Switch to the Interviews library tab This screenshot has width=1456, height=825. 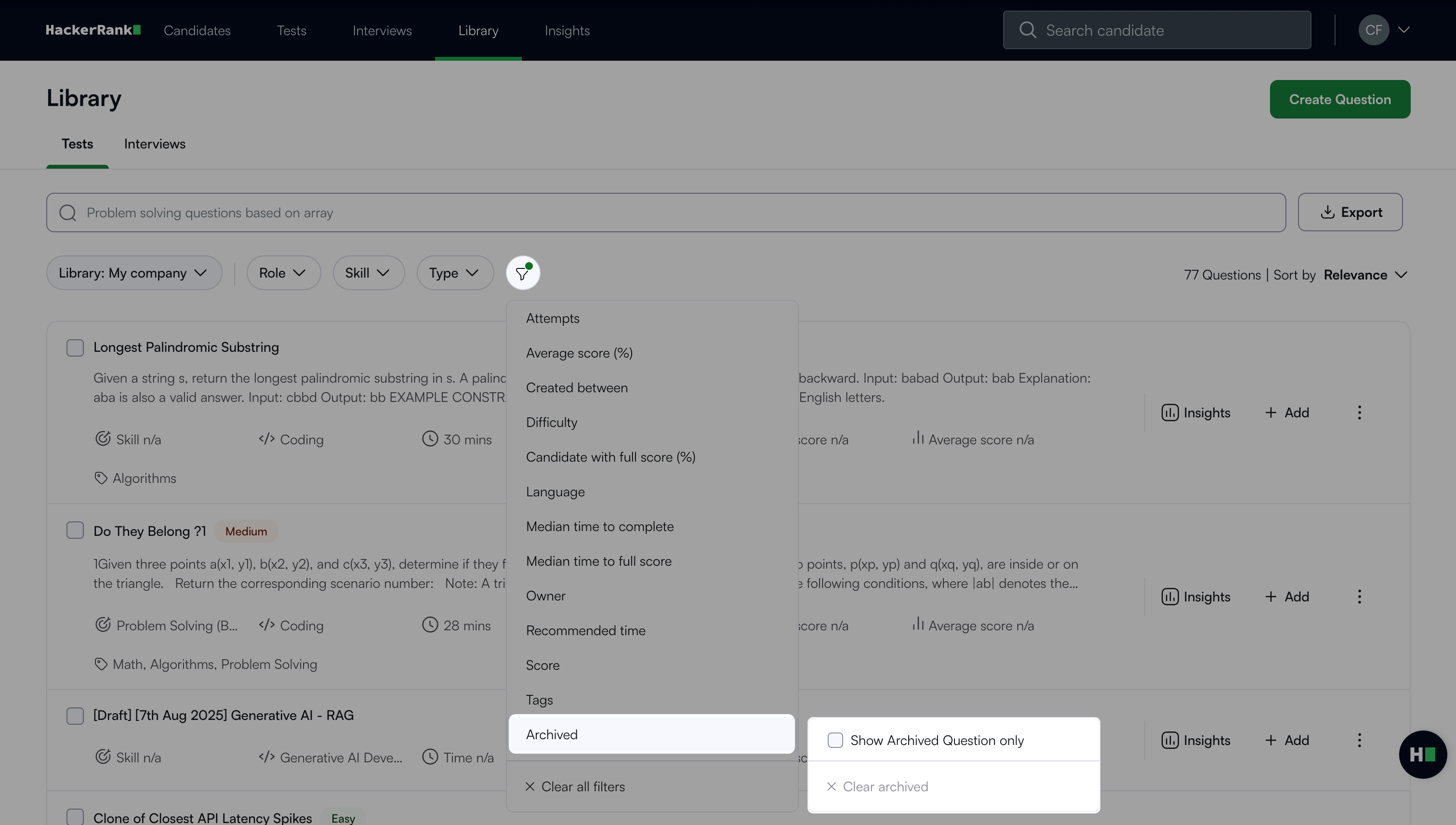(x=155, y=144)
